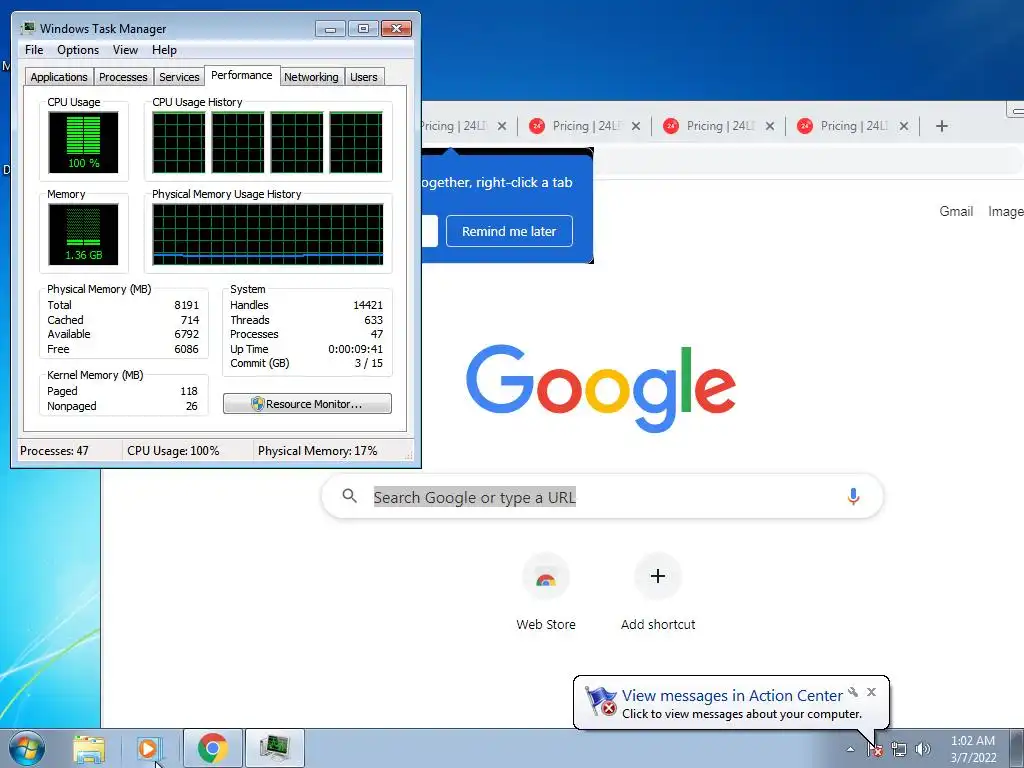Click status bar Physical Memory: 17%
The image size is (1024, 768).
click(317, 451)
